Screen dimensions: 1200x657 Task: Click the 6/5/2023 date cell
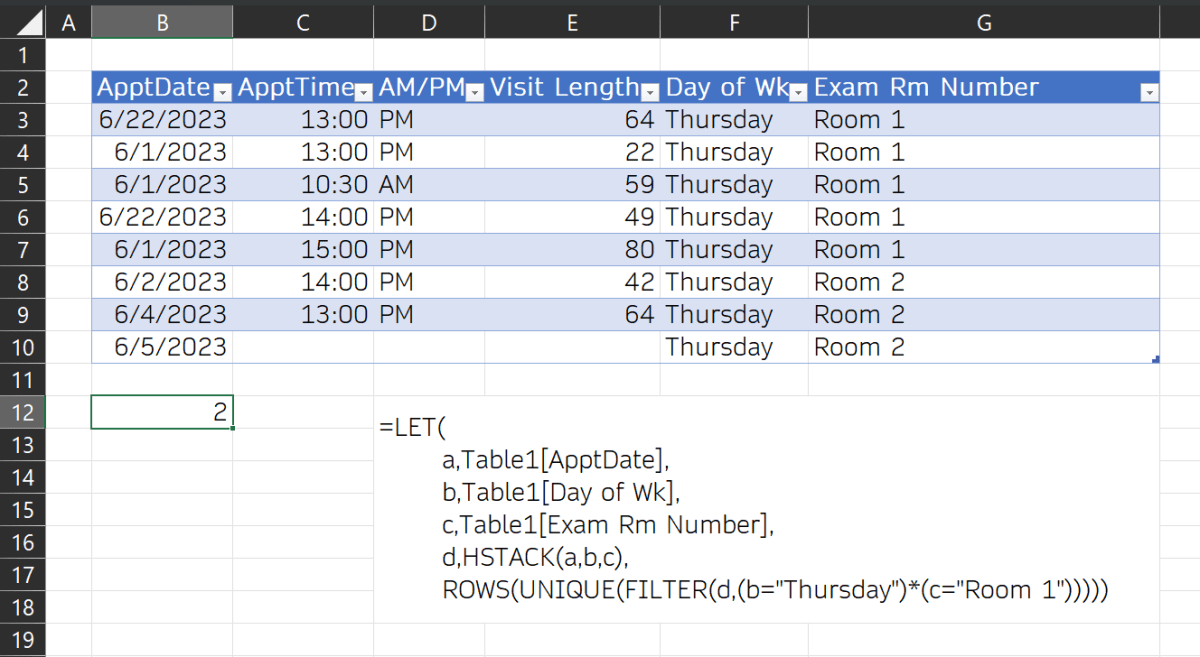(x=162, y=347)
